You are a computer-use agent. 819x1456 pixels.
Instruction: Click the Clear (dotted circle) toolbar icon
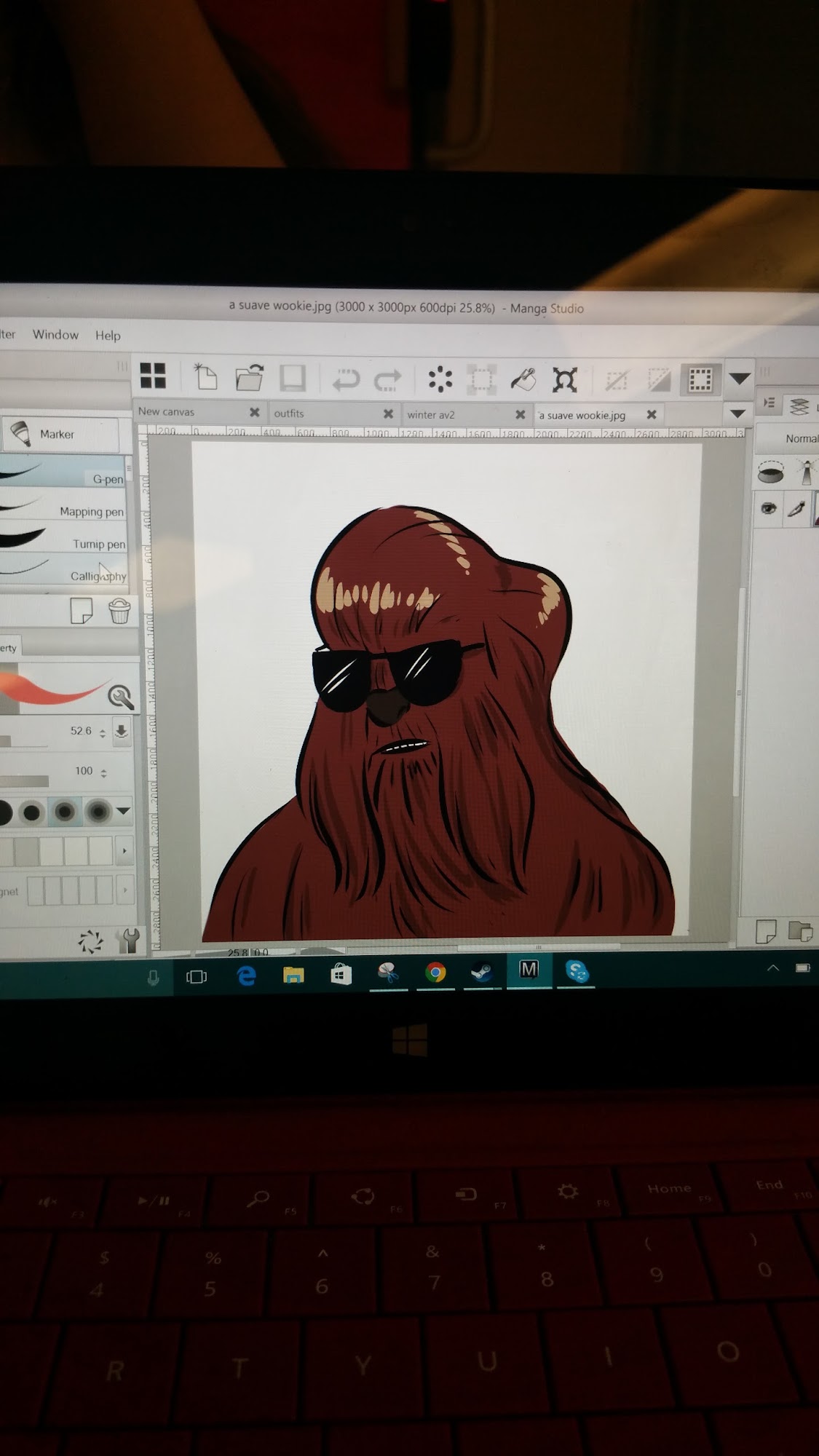[440, 379]
